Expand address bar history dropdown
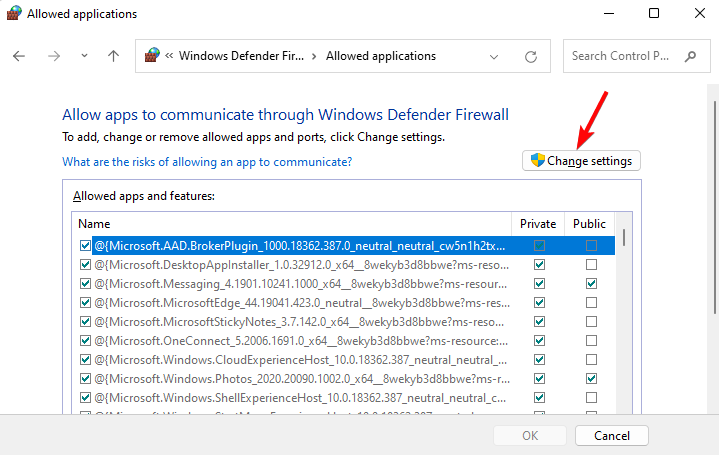The width and height of the screenshot is (719, 455). point(494,57)
